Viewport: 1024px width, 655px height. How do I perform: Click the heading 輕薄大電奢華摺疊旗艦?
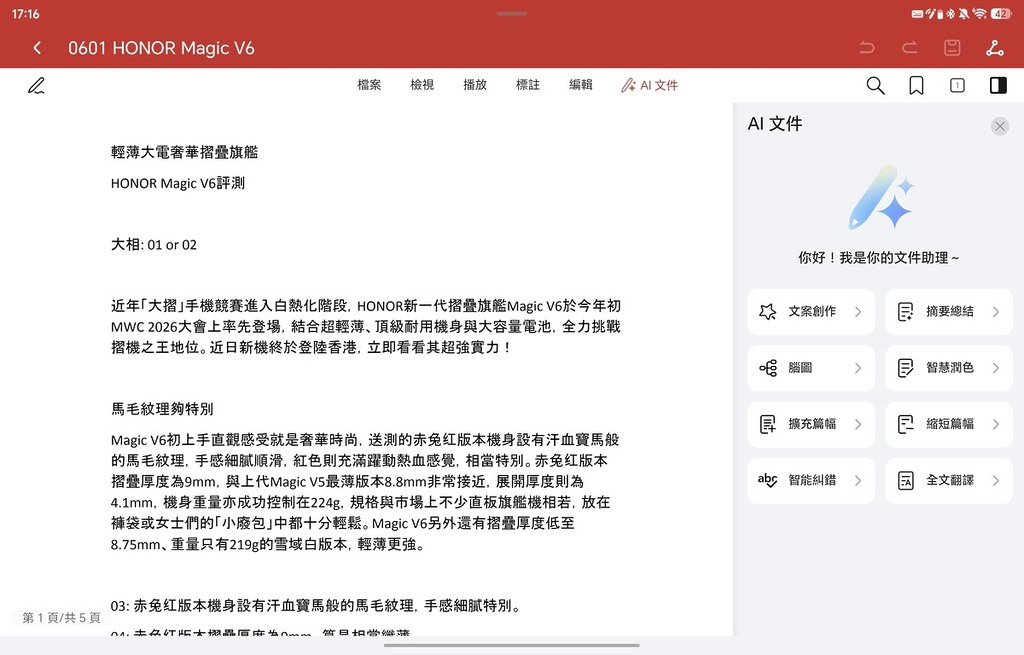point(184,152)
